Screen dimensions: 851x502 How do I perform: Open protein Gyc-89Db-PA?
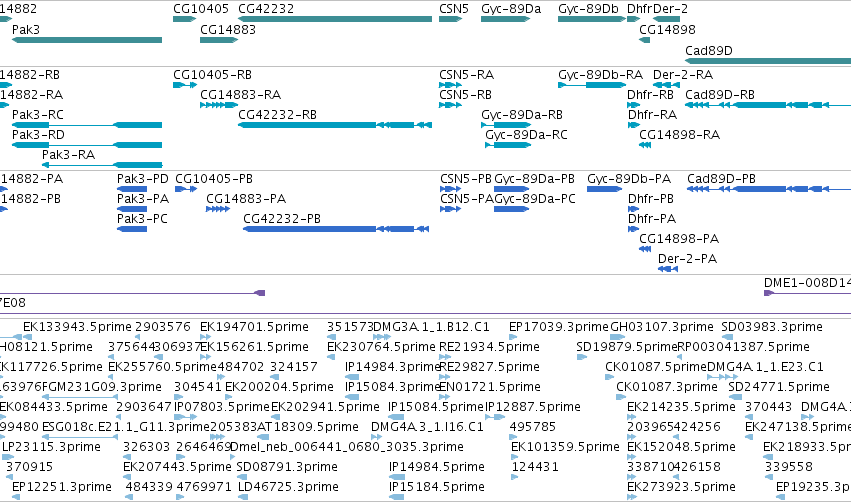click(x=605, y=189)
